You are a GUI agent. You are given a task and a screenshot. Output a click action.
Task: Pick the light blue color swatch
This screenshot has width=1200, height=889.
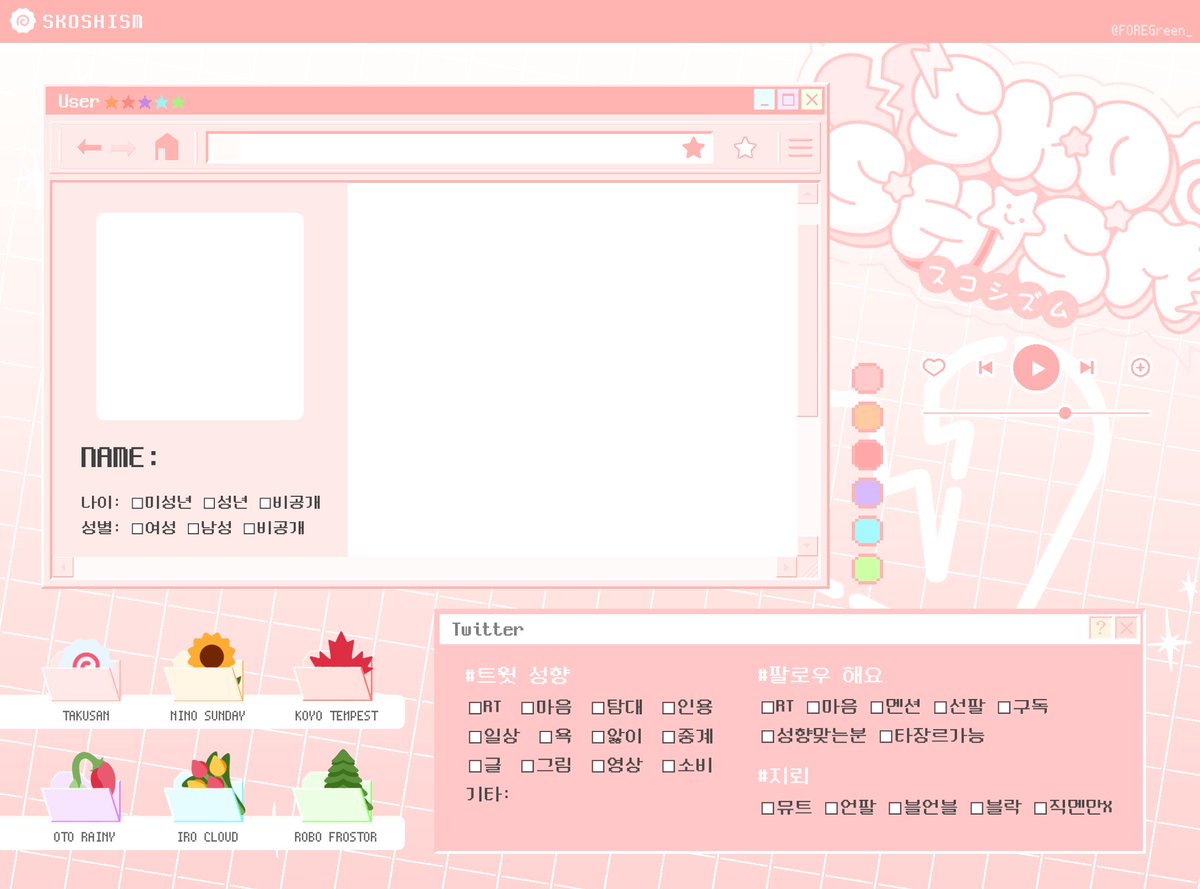pyautogui.click(x=867, y=530)
